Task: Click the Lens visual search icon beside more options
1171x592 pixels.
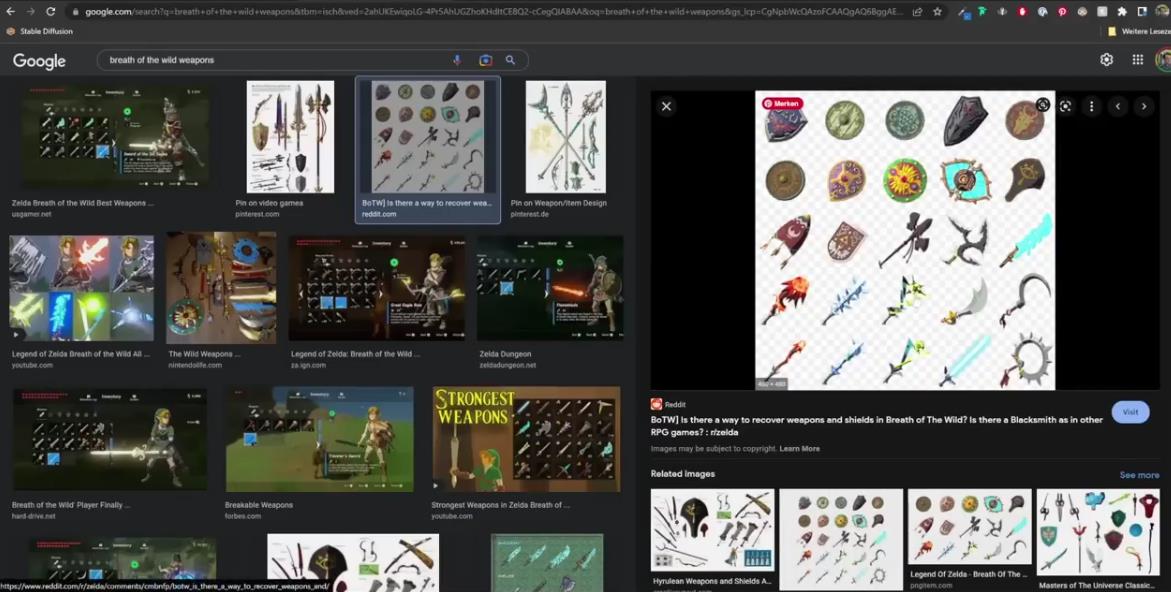Action: (1066, 106)
